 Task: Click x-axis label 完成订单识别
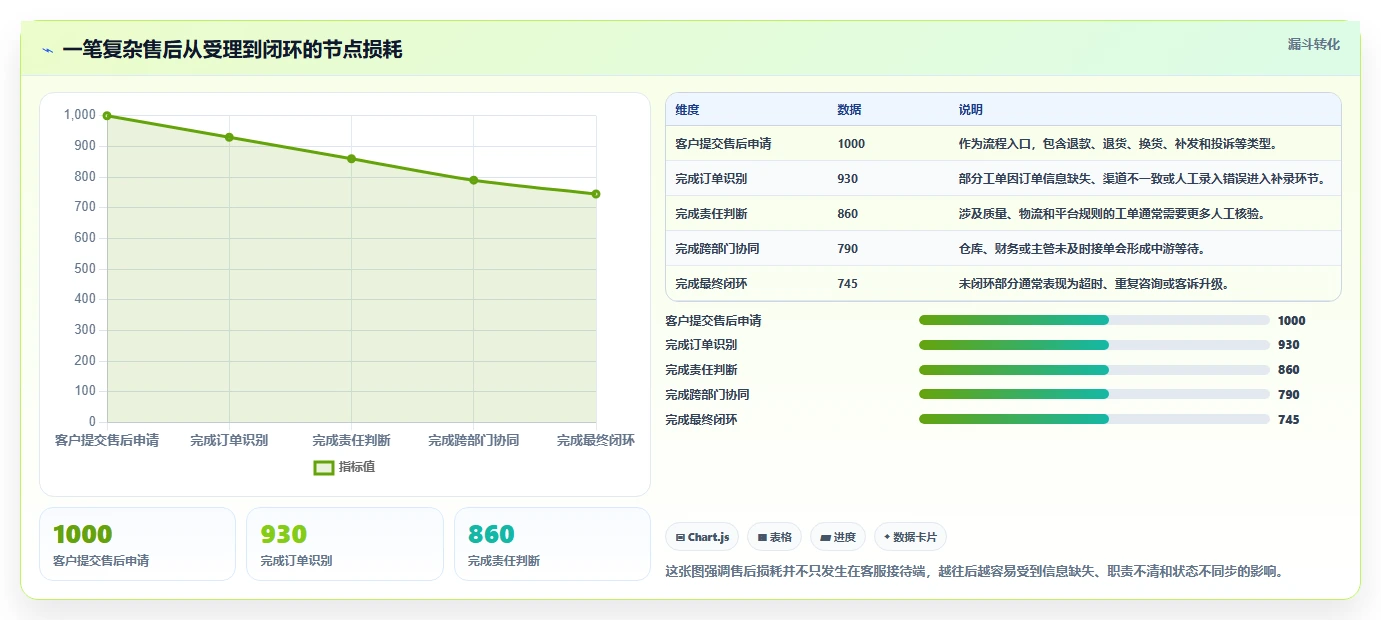[x=229, y=441]
